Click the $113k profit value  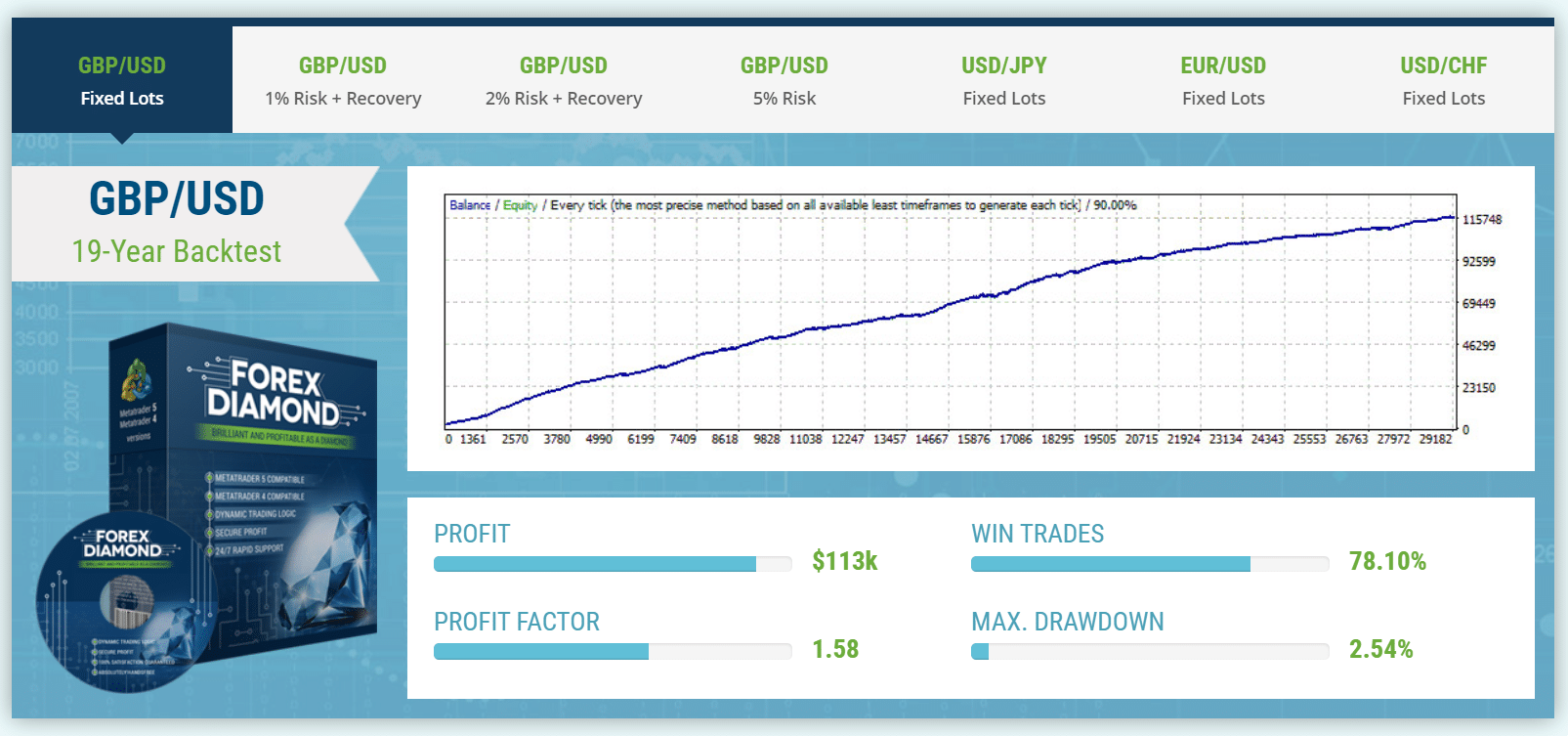coord(845,561)
